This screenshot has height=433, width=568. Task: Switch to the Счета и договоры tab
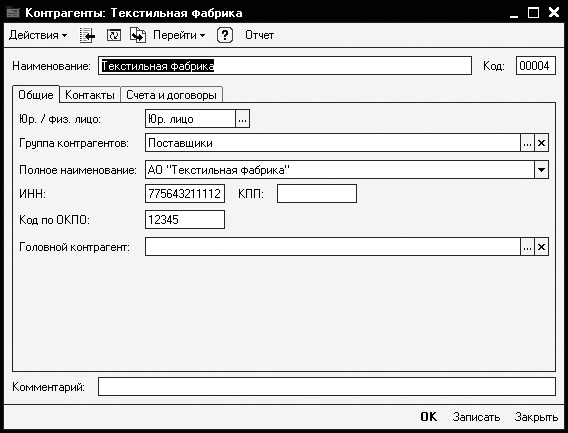[x=171, y=95]
